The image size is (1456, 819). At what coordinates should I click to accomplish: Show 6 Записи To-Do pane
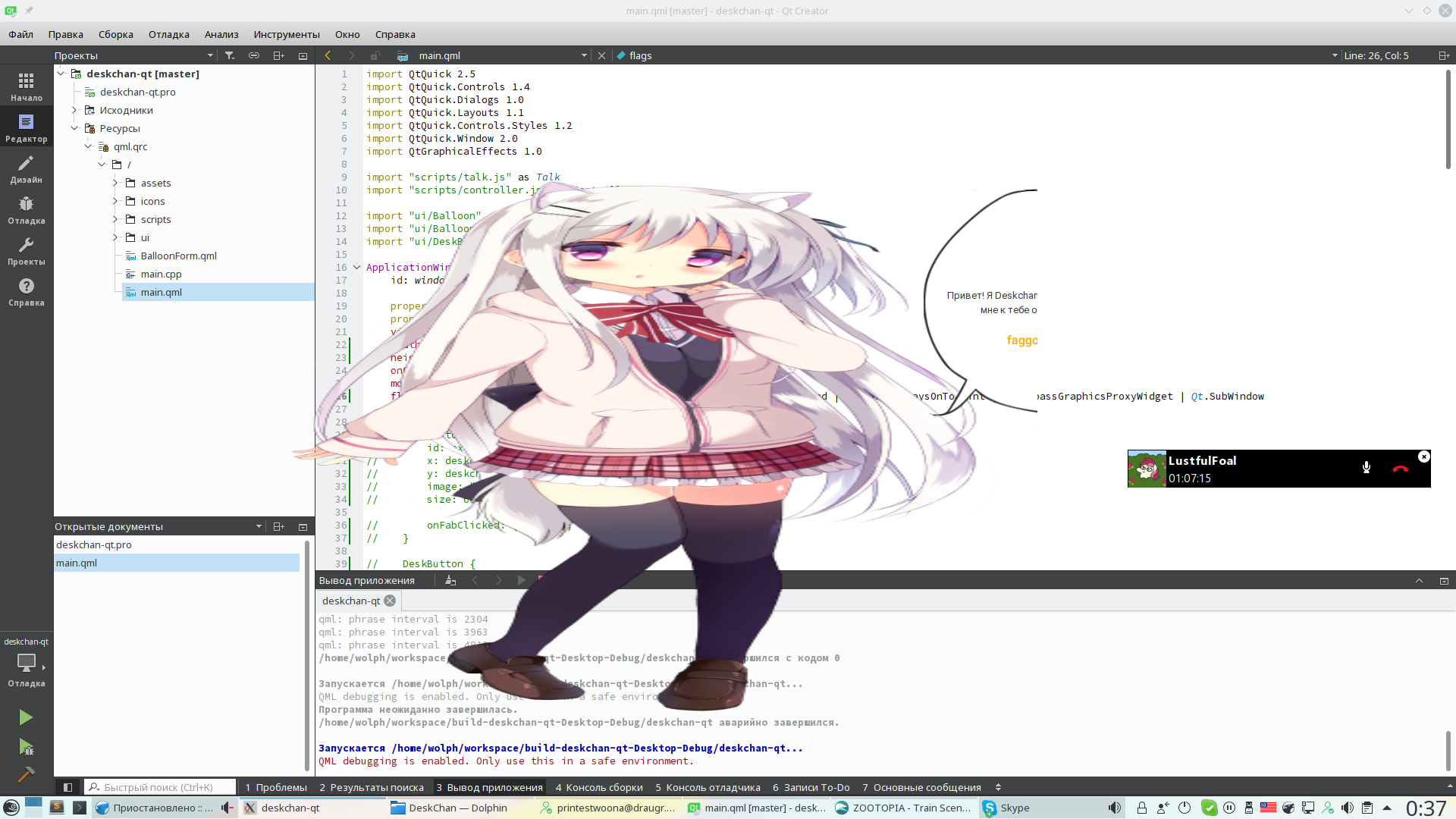point(811,787)
